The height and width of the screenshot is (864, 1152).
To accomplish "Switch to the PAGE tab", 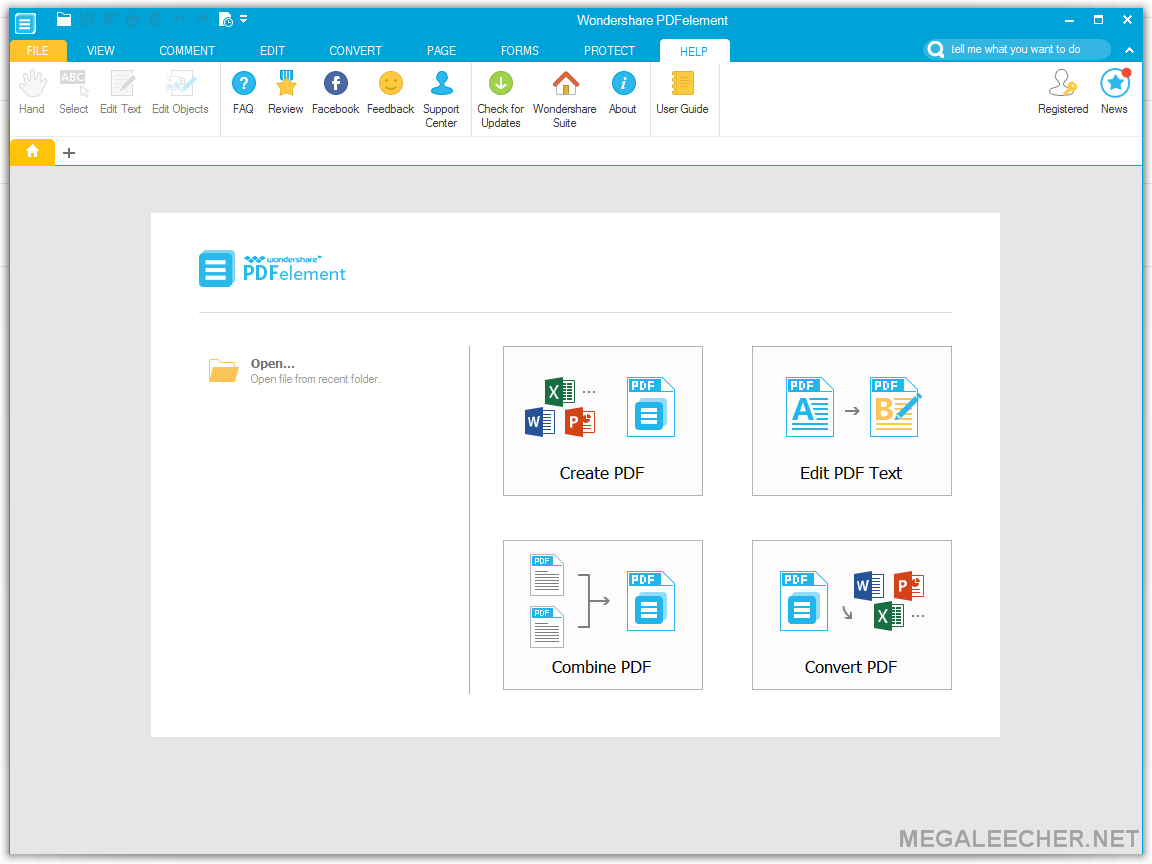I will 442,51.
